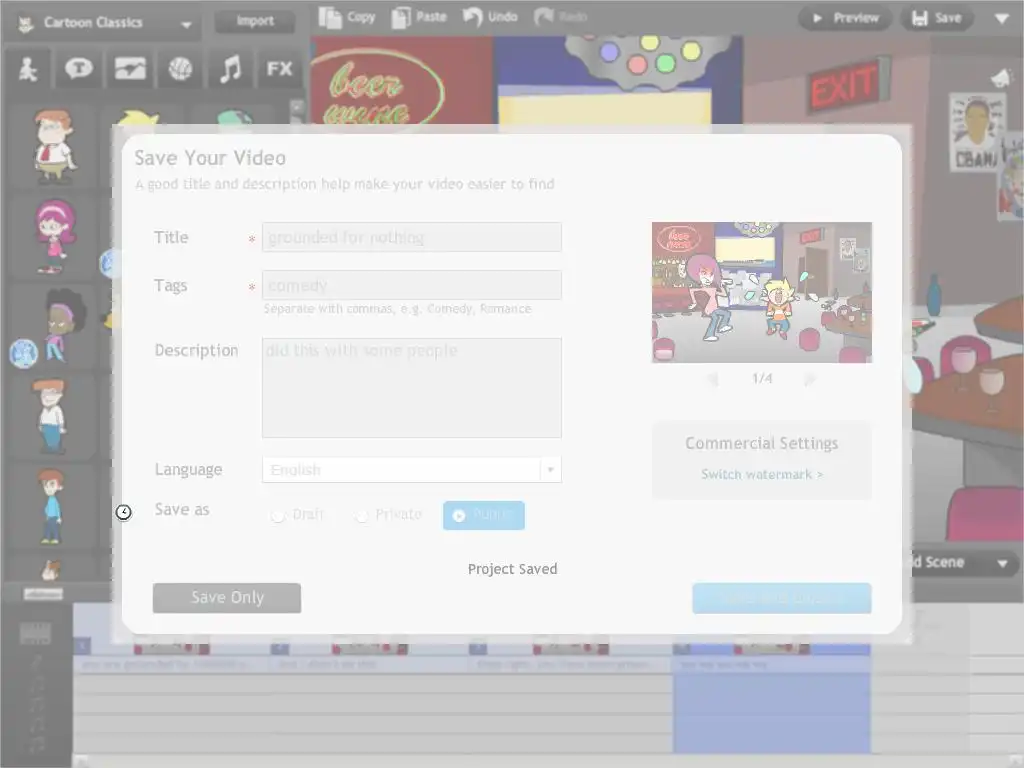This screenshot has height=768, width=1024.
Task: Select the Private radio option
Action: 389,515
